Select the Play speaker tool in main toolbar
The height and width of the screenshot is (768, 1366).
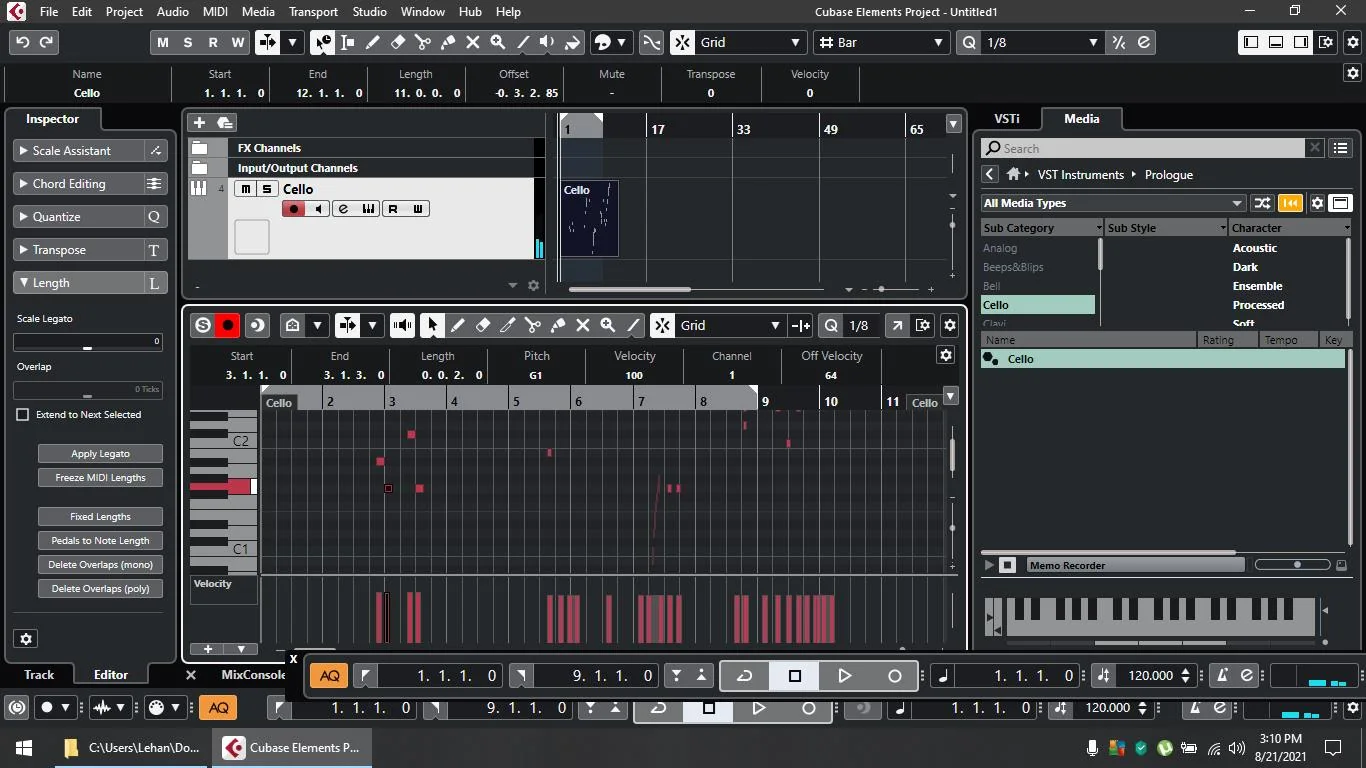pos(547,42)
